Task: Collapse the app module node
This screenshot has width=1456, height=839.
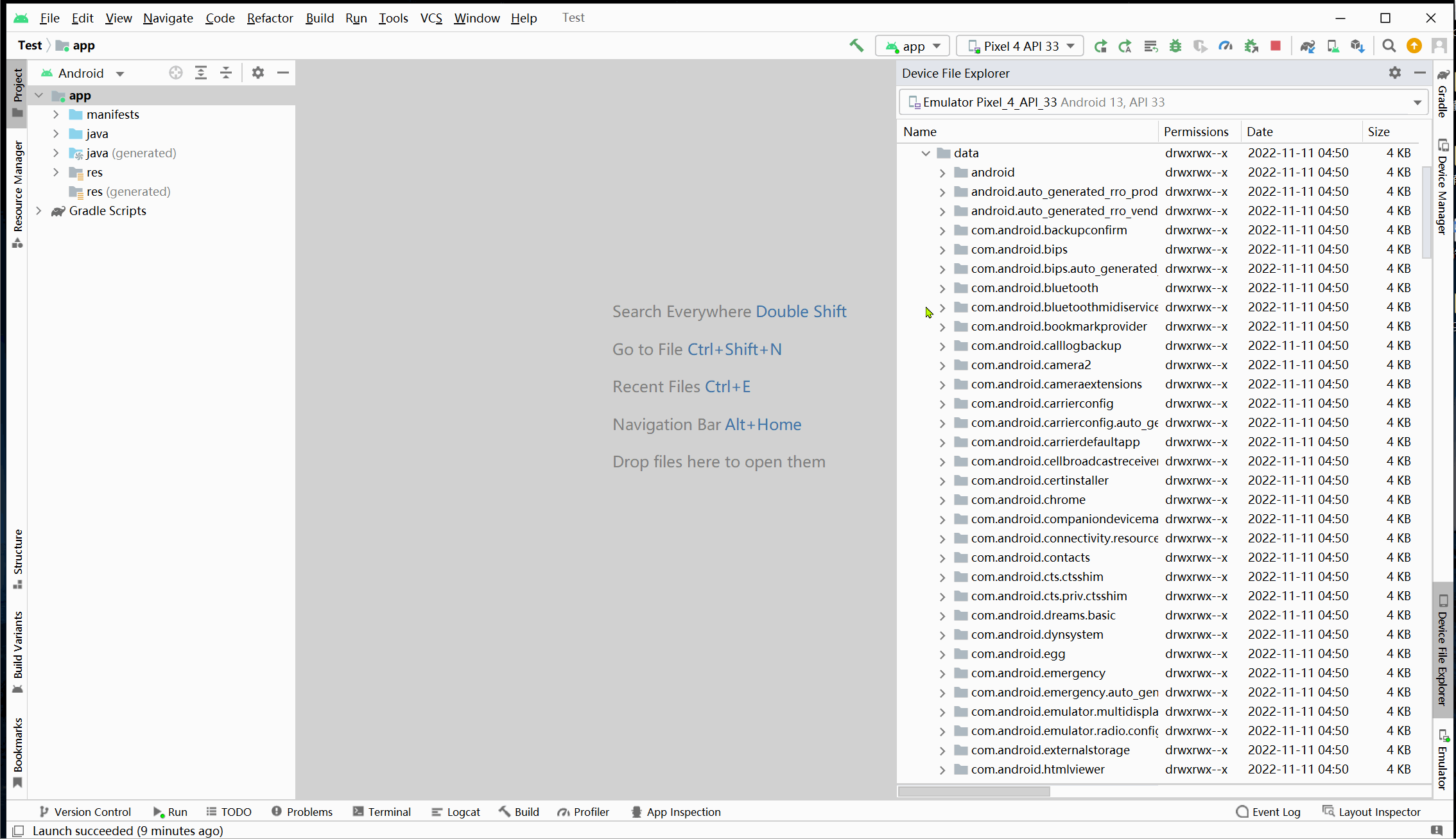Action: (x=39, y=96)
